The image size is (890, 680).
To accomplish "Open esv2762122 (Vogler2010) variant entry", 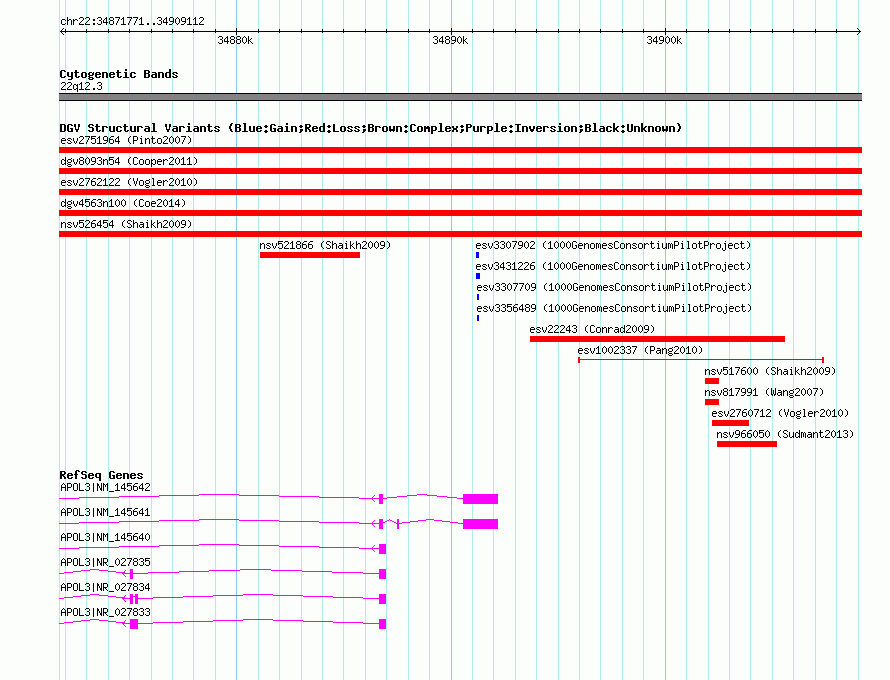I will click(x=129, y=182).
